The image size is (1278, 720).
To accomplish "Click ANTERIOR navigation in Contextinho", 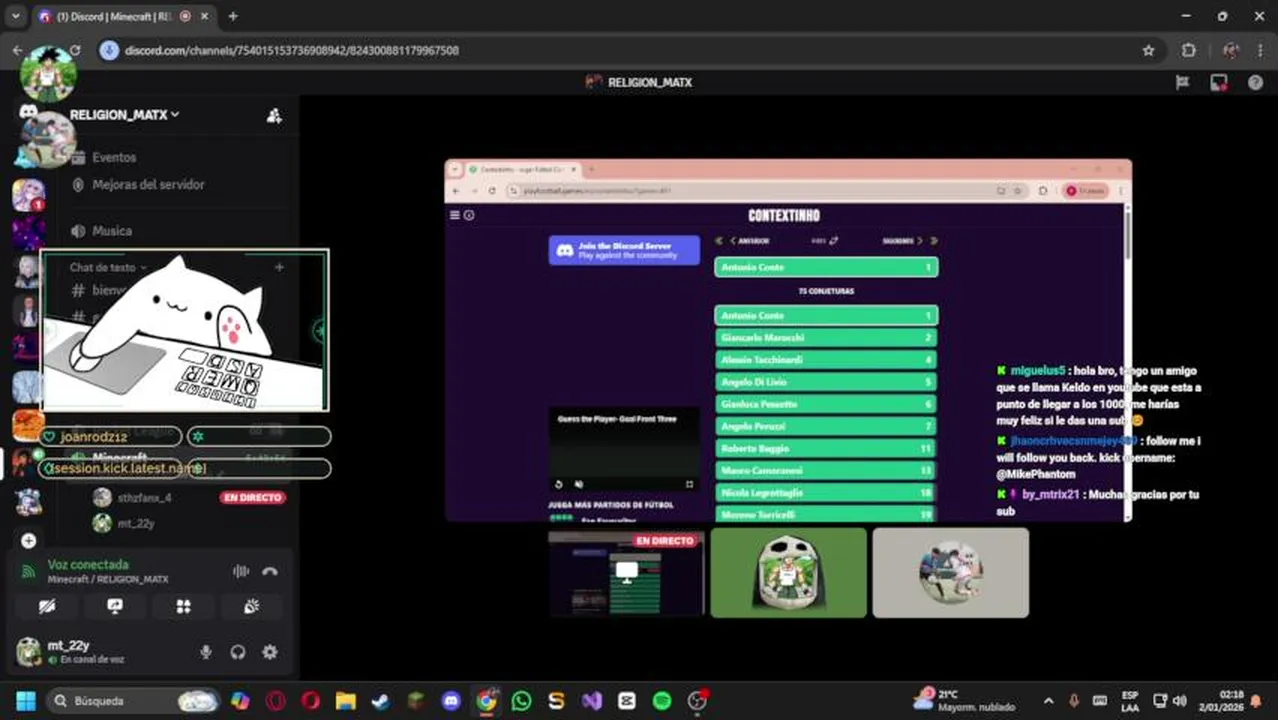I will tap(749, 241).
